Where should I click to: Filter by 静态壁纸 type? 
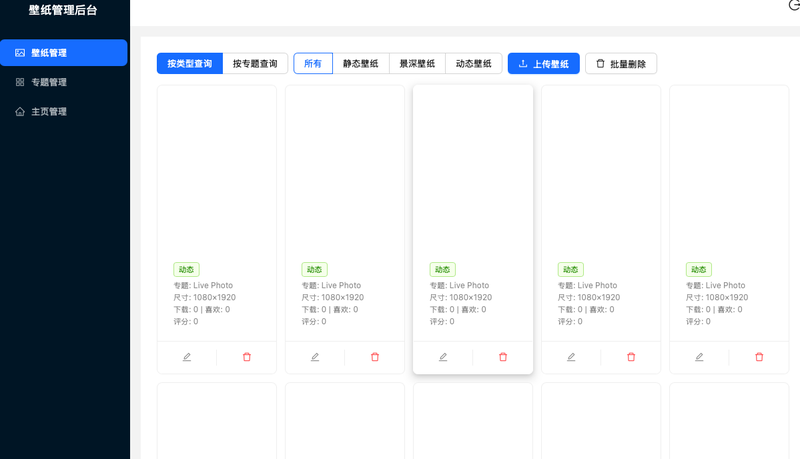point(361,64)
